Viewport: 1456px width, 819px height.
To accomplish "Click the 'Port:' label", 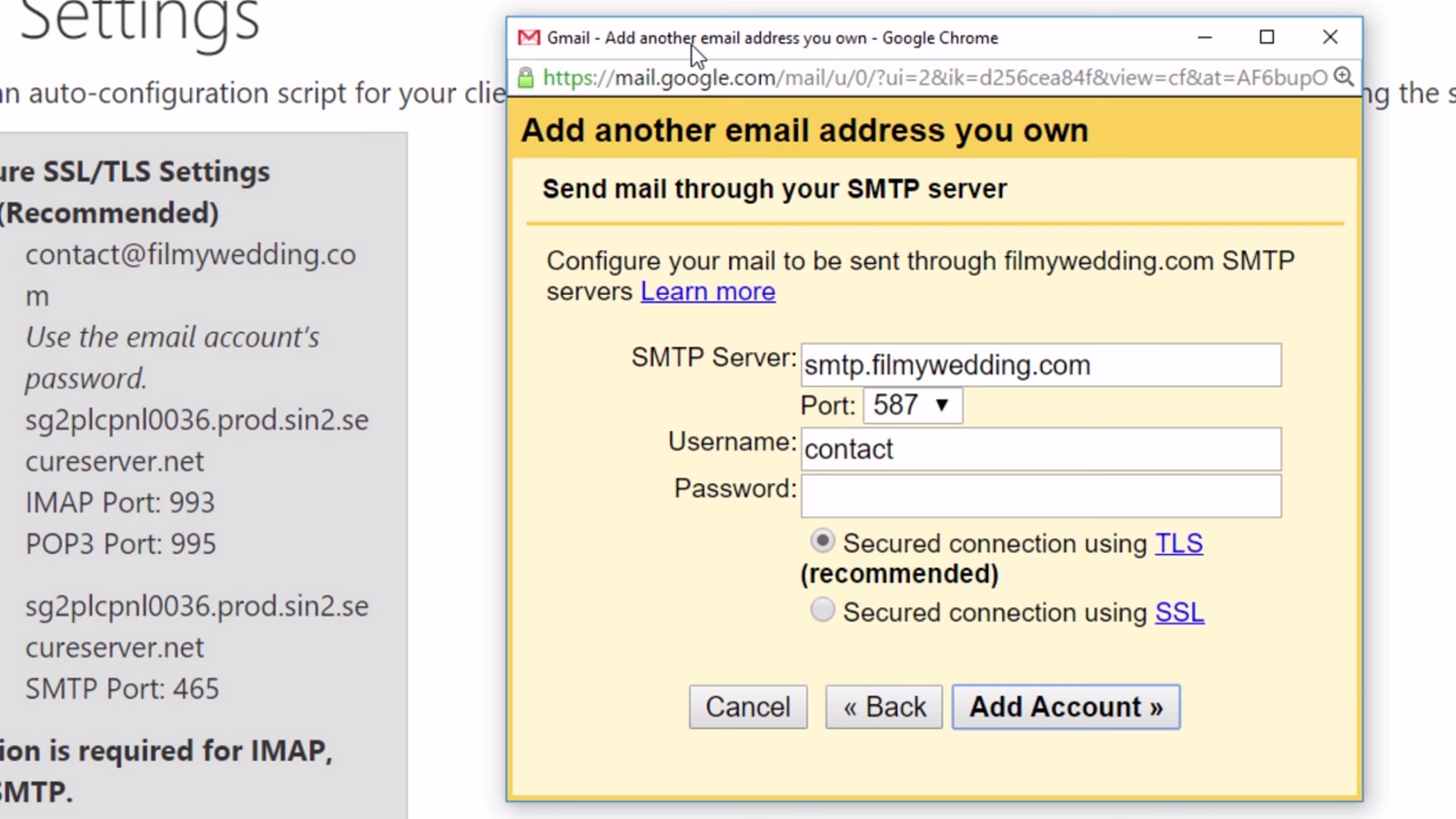I will point(828,405).
